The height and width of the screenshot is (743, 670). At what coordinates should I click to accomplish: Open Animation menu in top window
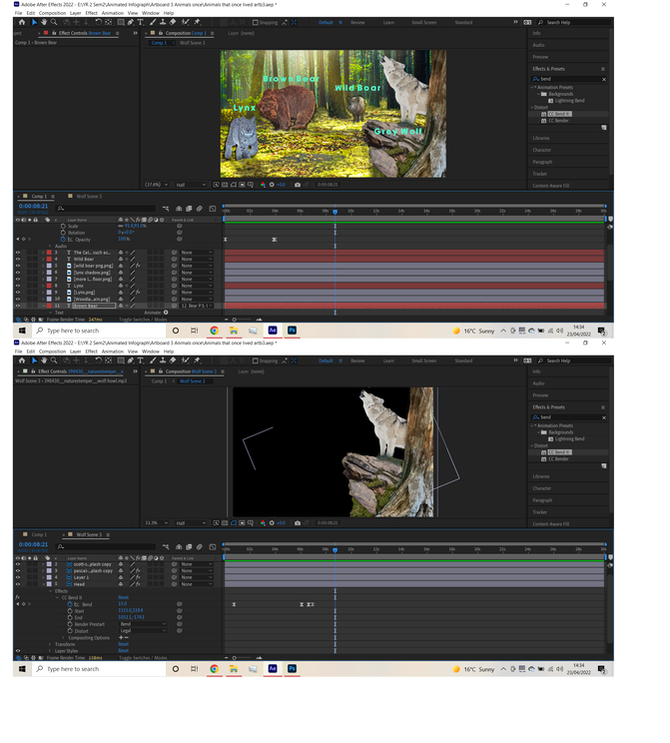click(x=112, y=13)
